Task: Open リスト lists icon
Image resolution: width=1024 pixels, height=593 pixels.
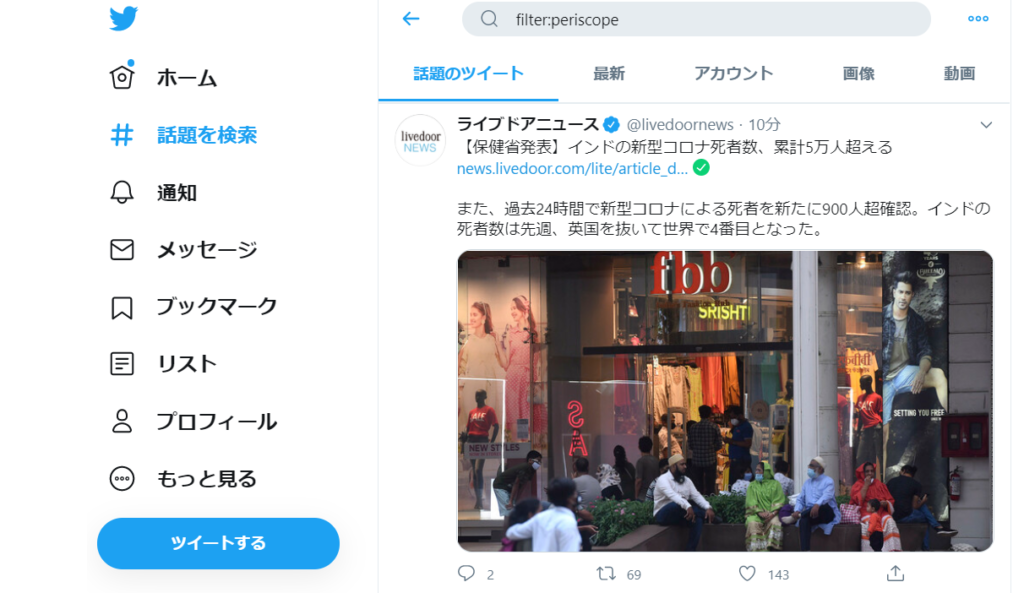Action: tap(122, 364)
